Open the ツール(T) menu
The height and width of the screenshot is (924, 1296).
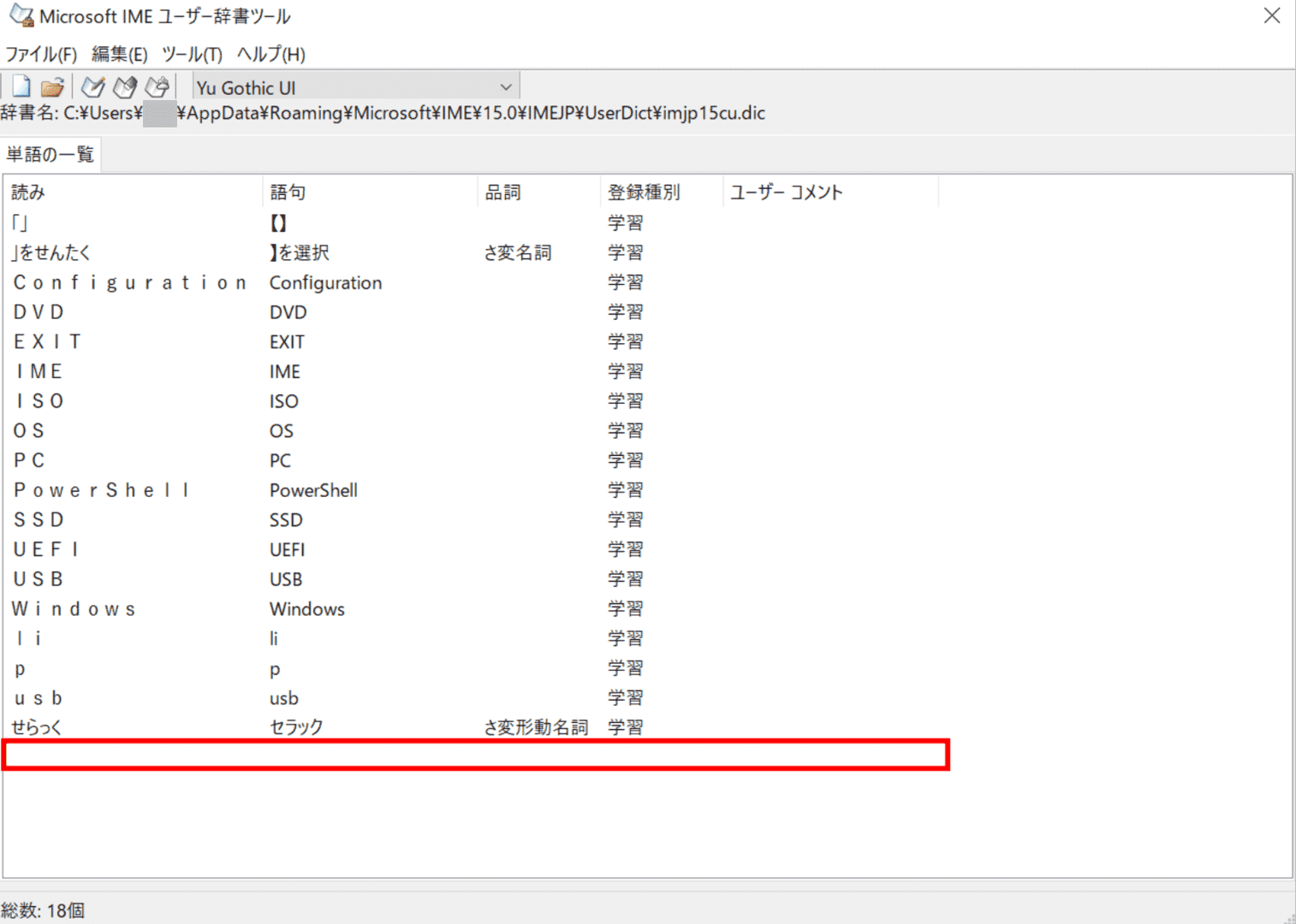pos(193,55)
